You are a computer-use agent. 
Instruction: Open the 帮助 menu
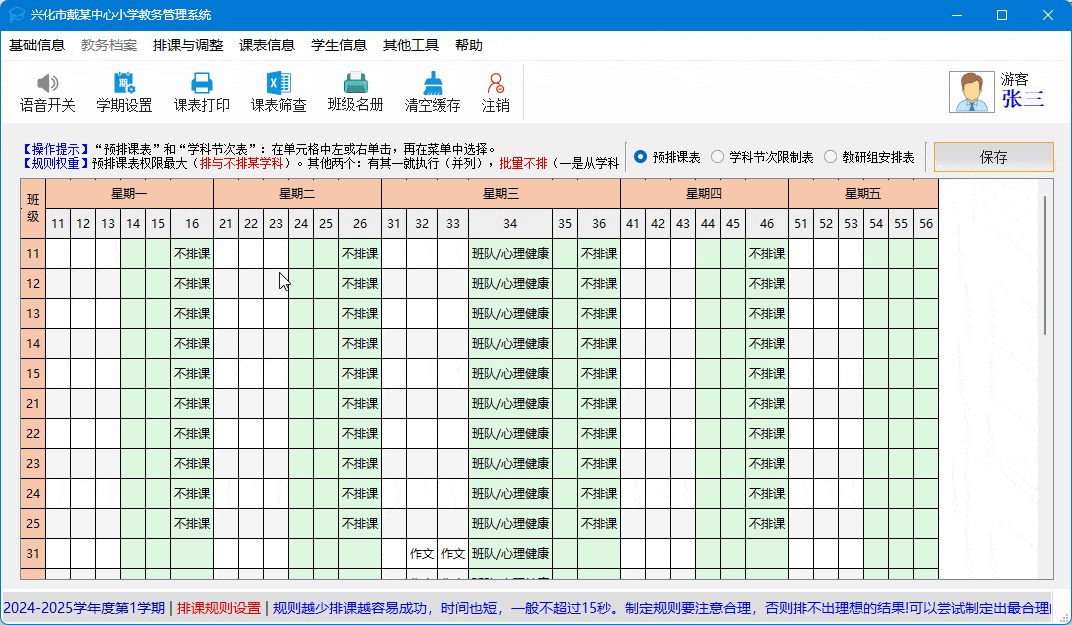(469, 45)
